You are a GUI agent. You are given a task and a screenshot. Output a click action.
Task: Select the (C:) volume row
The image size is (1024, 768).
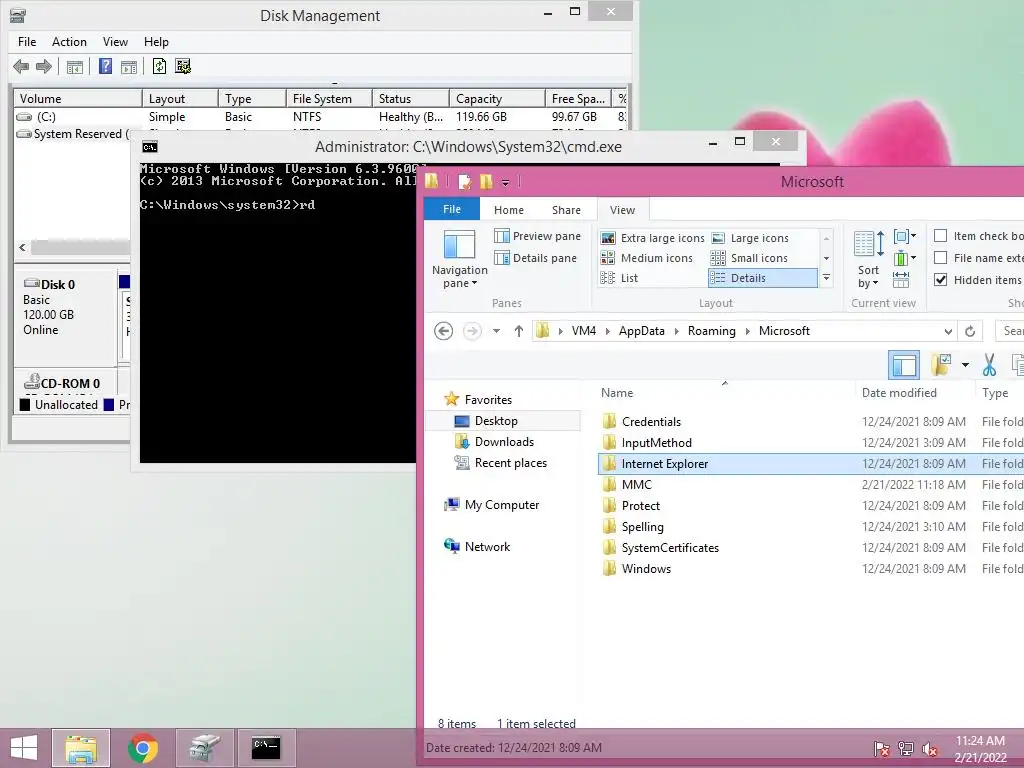[320, 117]
